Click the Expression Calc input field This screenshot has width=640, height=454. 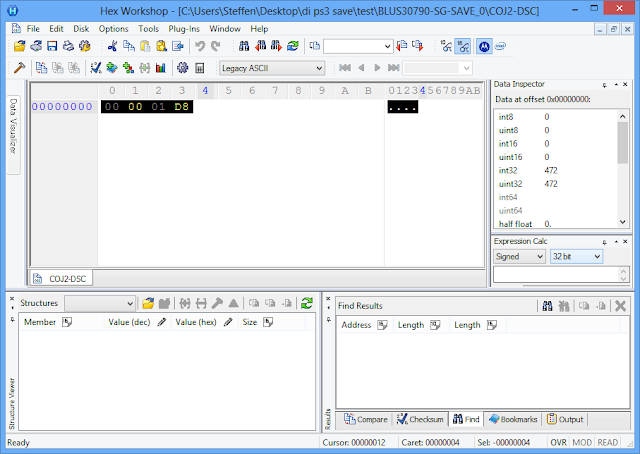click(x=555, y=274)
